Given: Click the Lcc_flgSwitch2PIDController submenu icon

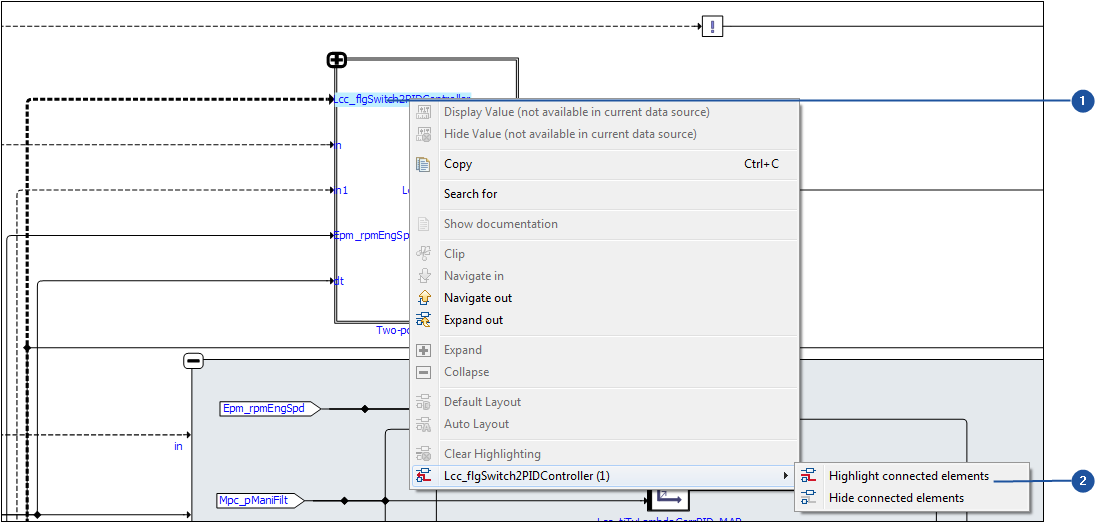Looking at the screenshot, I should tap(423, 476).
